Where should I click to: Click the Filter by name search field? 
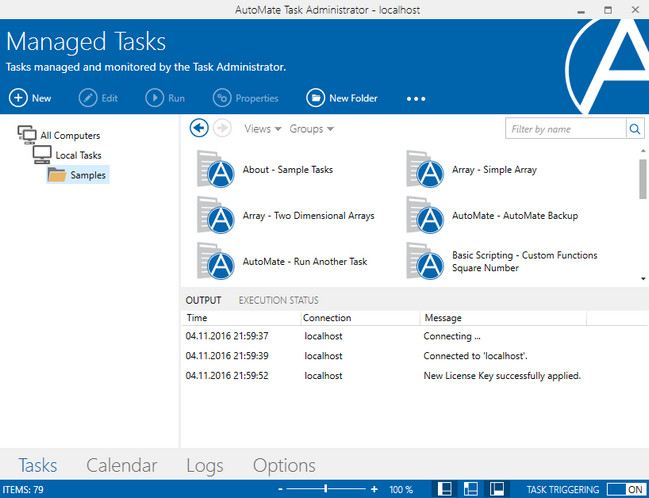point(565,129)
